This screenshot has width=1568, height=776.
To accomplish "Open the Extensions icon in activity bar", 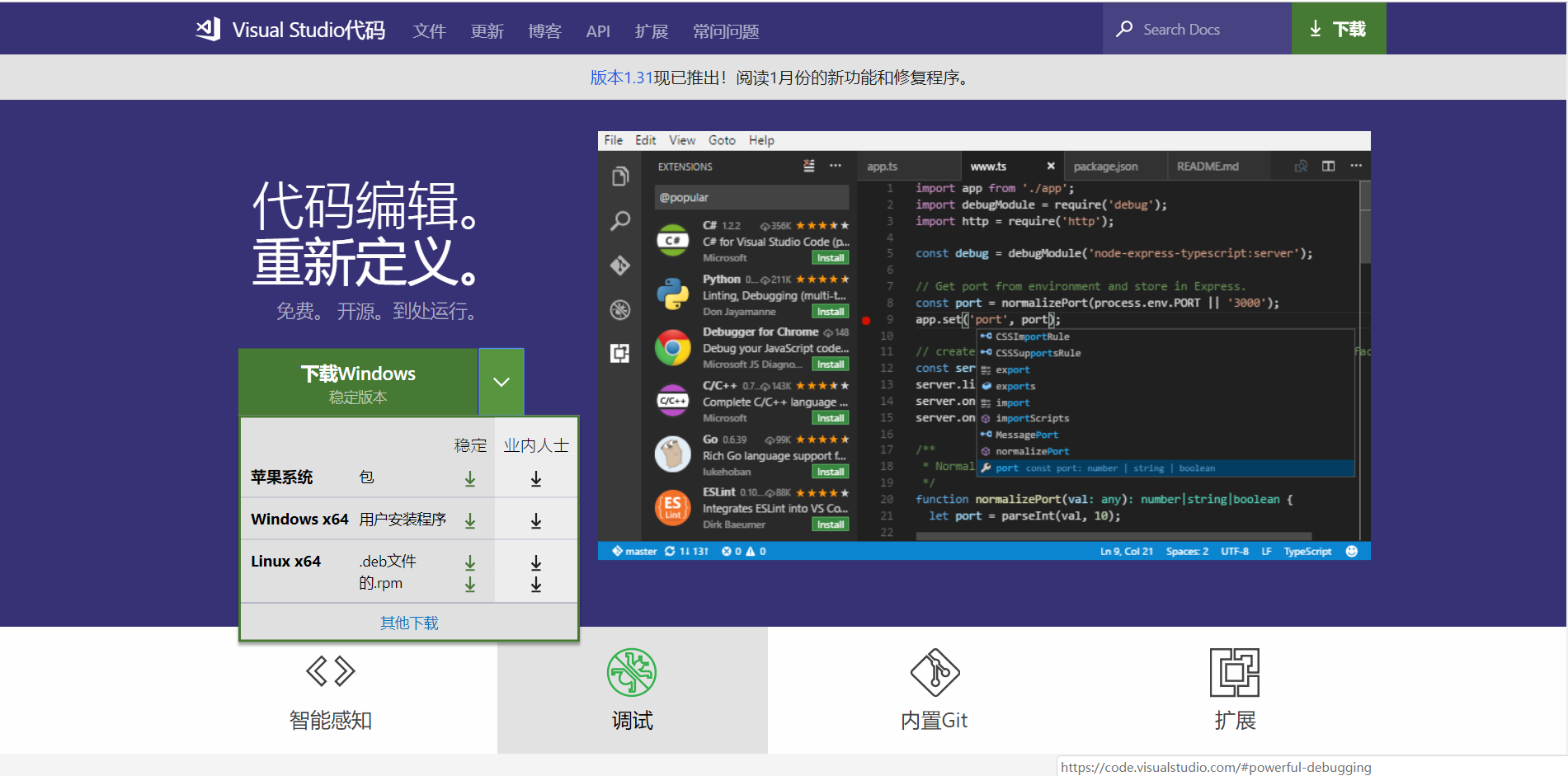I will (620, 353).
